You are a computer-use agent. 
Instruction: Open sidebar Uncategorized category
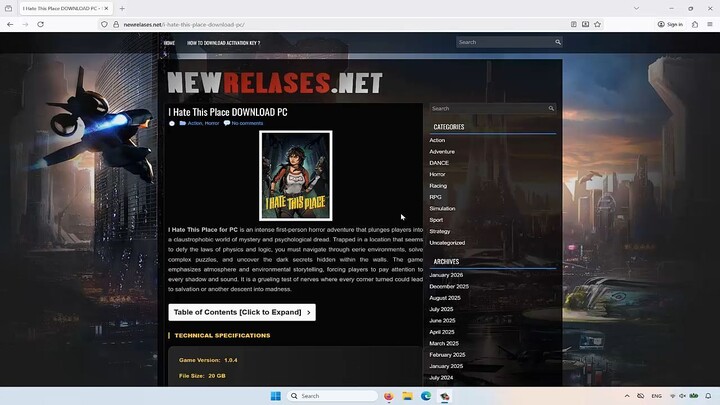pyautogui.click(x=447, y=243)
